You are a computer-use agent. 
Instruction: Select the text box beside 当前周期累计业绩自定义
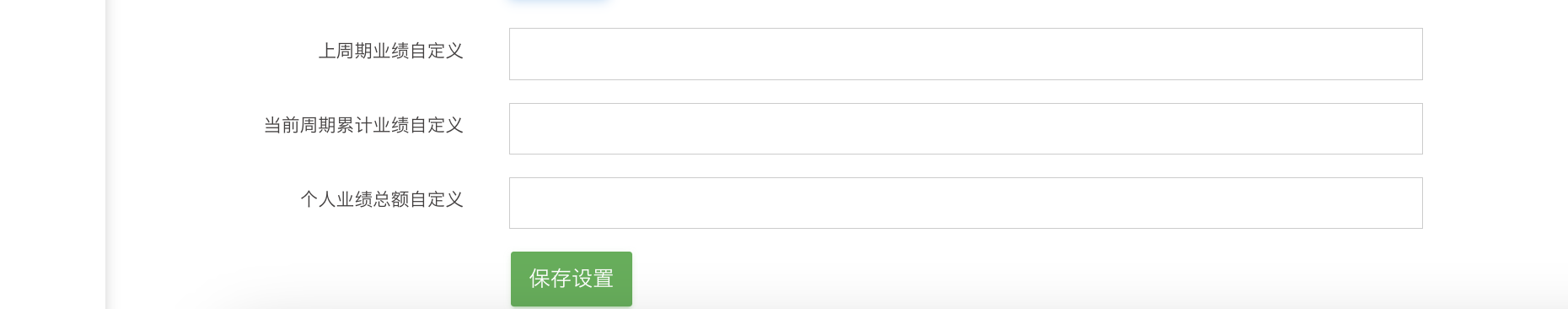click(x=965, y=128)
